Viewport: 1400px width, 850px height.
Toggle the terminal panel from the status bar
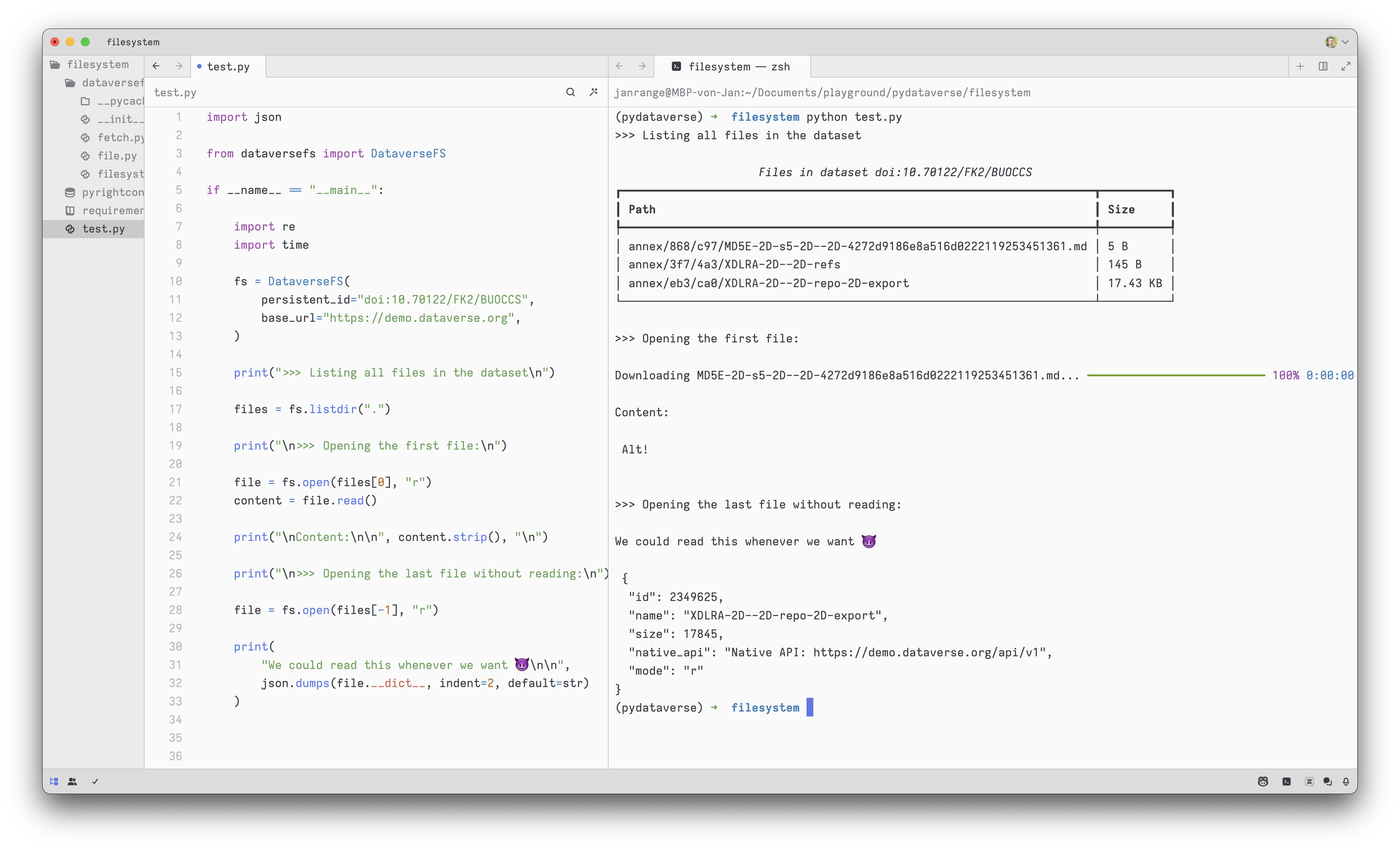coord(1286,781)
